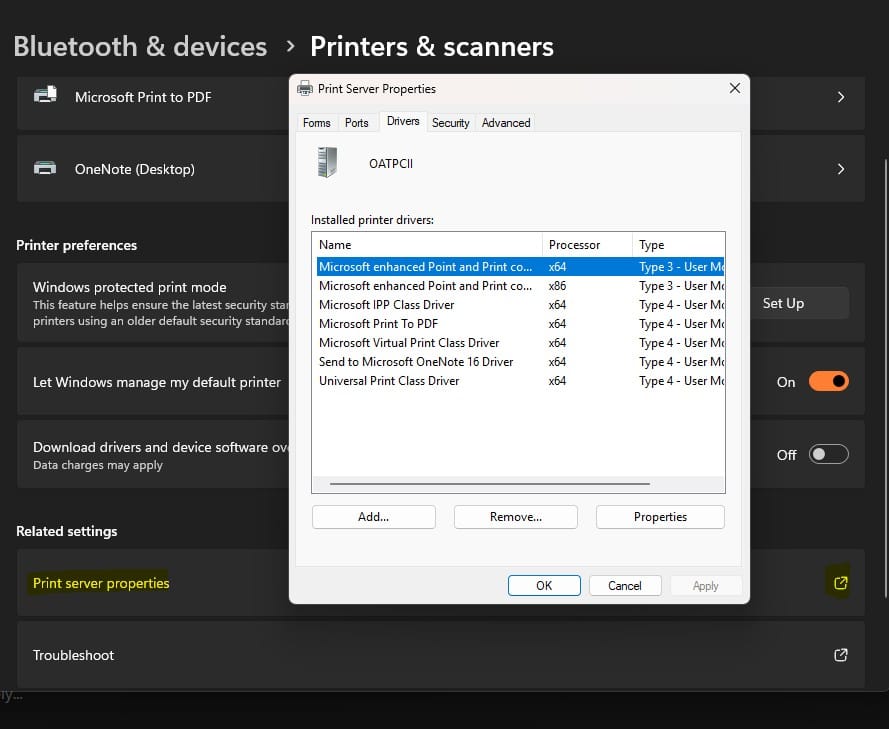
Task: Click the greyed Apply button
Action: coord(706,586)
